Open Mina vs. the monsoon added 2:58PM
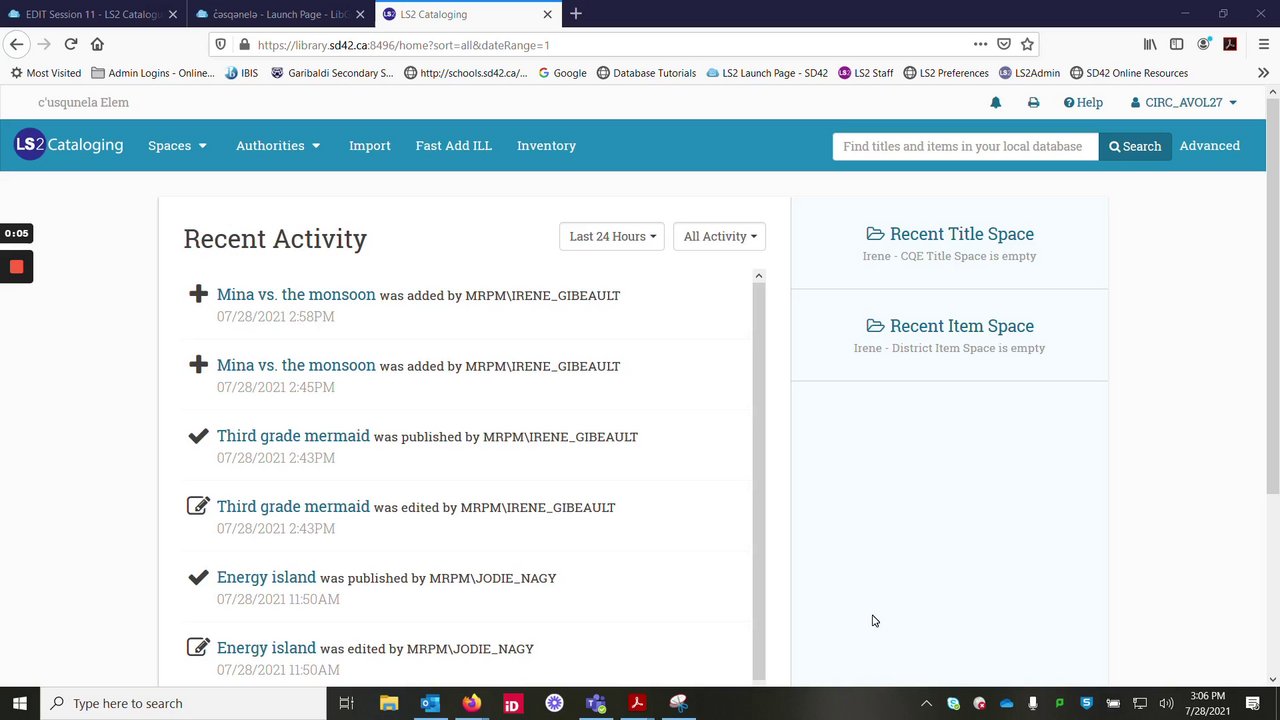 (x=296, y=295)
